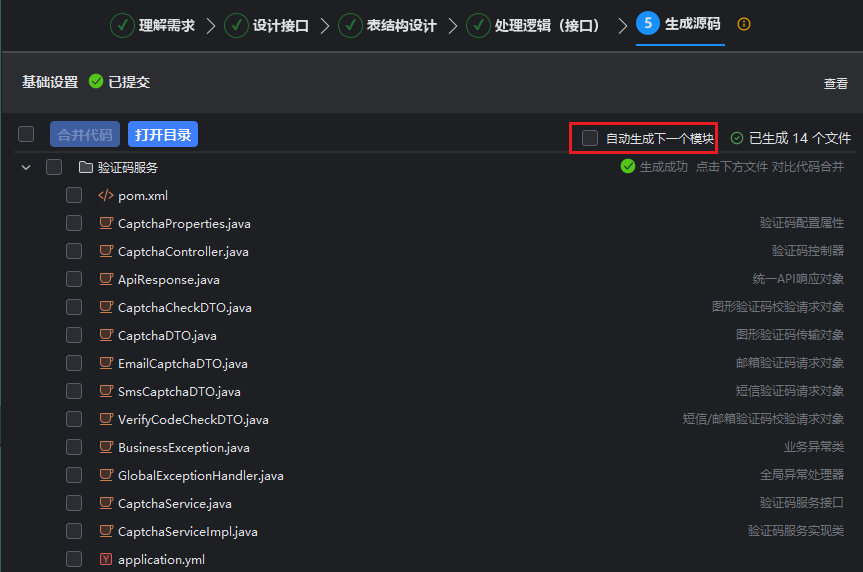Switch to the 表结构设计 step
This screenshot has width=863, height=572.
(400, 25)
